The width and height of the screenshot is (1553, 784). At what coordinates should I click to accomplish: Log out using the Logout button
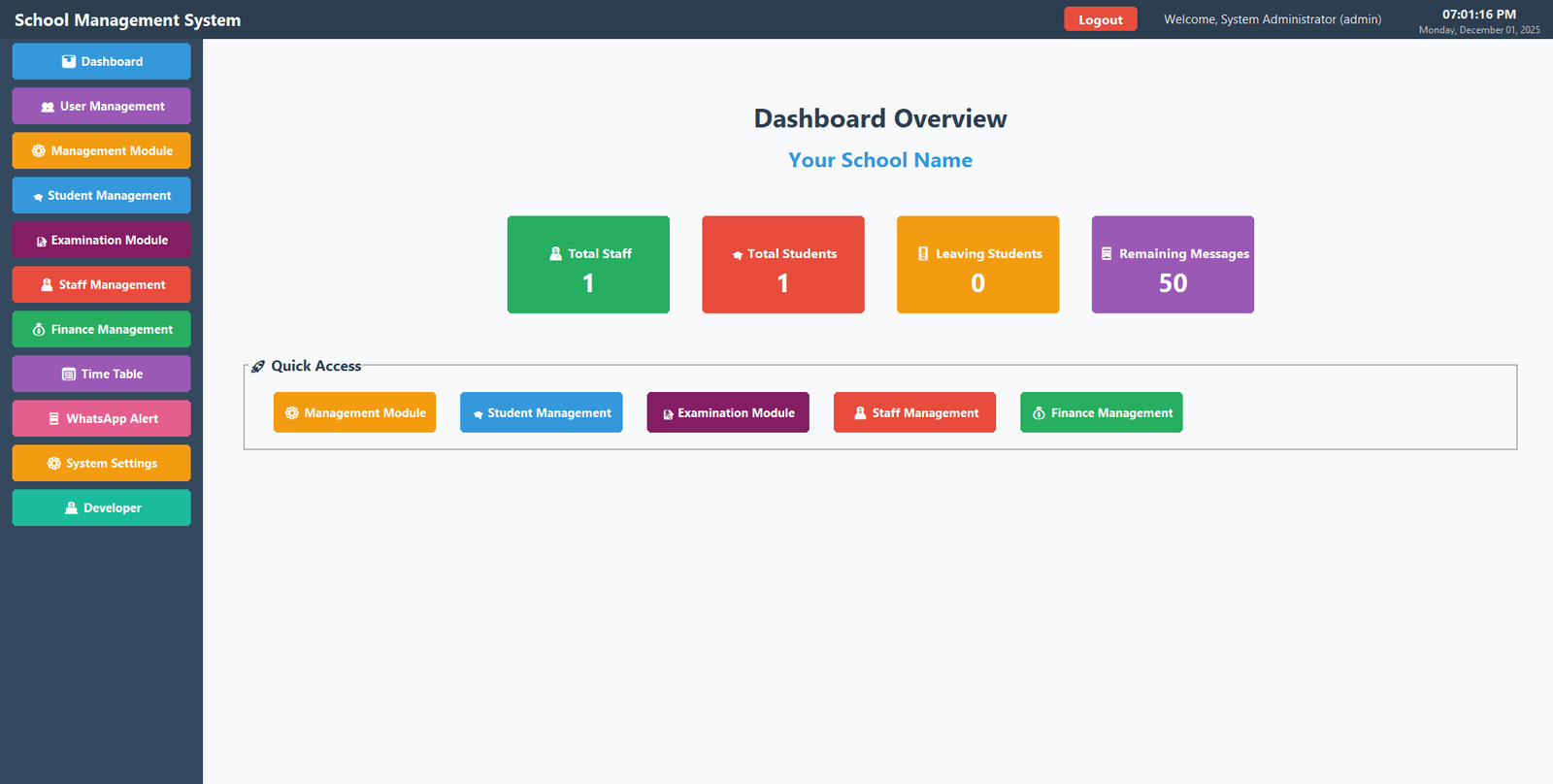[1100, 19]
